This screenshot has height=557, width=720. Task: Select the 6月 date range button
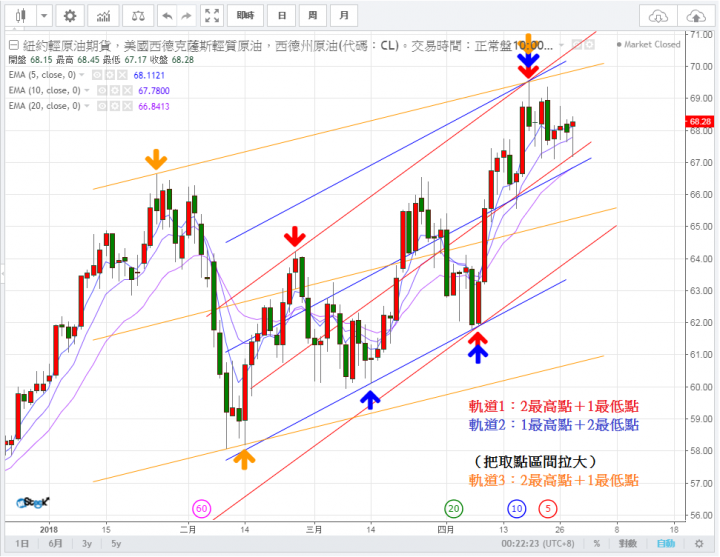pyautogui.click(x=56, y=544)
